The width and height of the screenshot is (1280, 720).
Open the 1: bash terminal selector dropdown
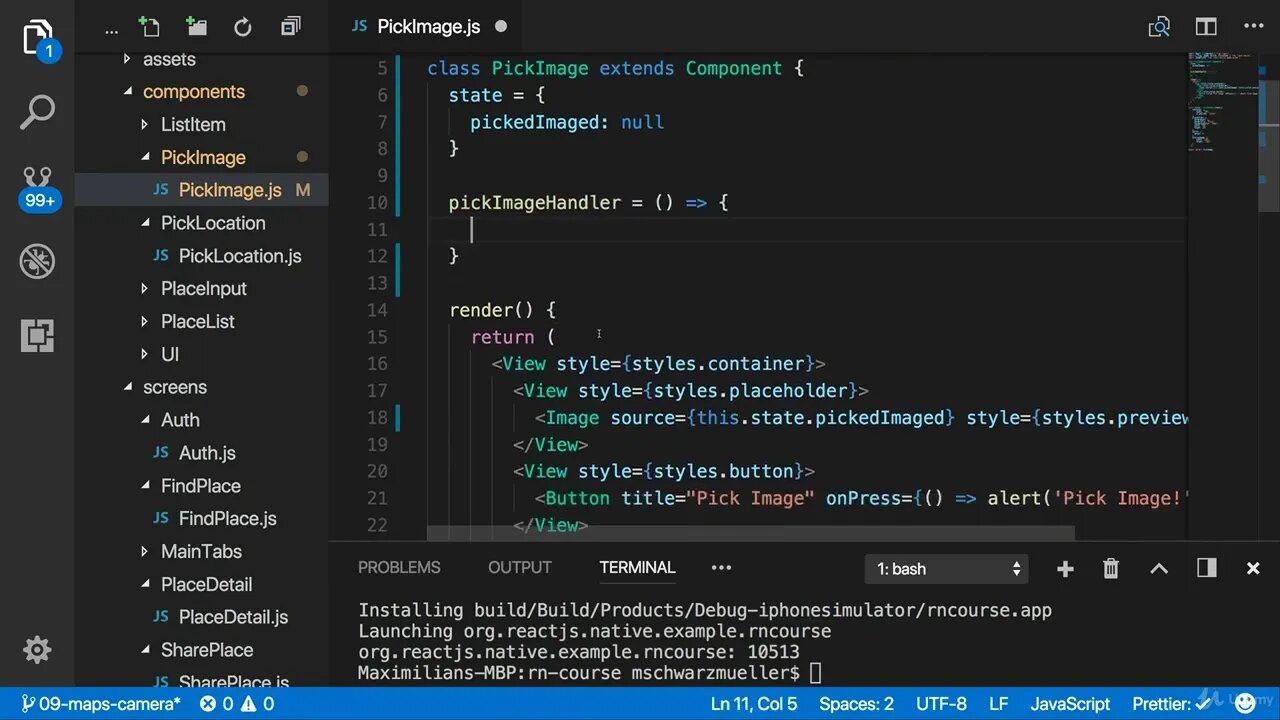pos(947,569)
